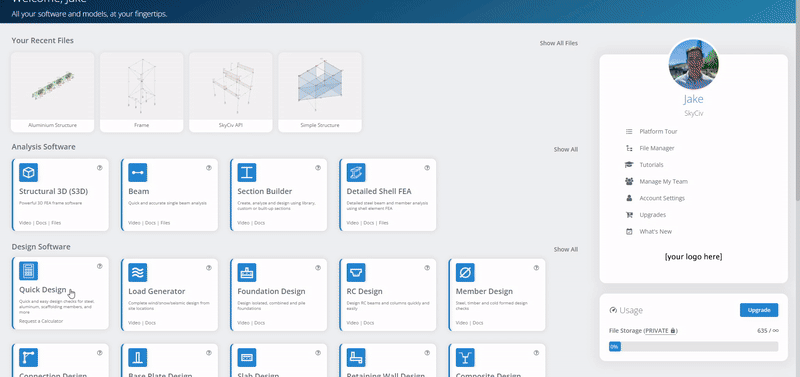The image size is (800, 377).
Task: Click the Connection Design icon
Action: [29, 358]
